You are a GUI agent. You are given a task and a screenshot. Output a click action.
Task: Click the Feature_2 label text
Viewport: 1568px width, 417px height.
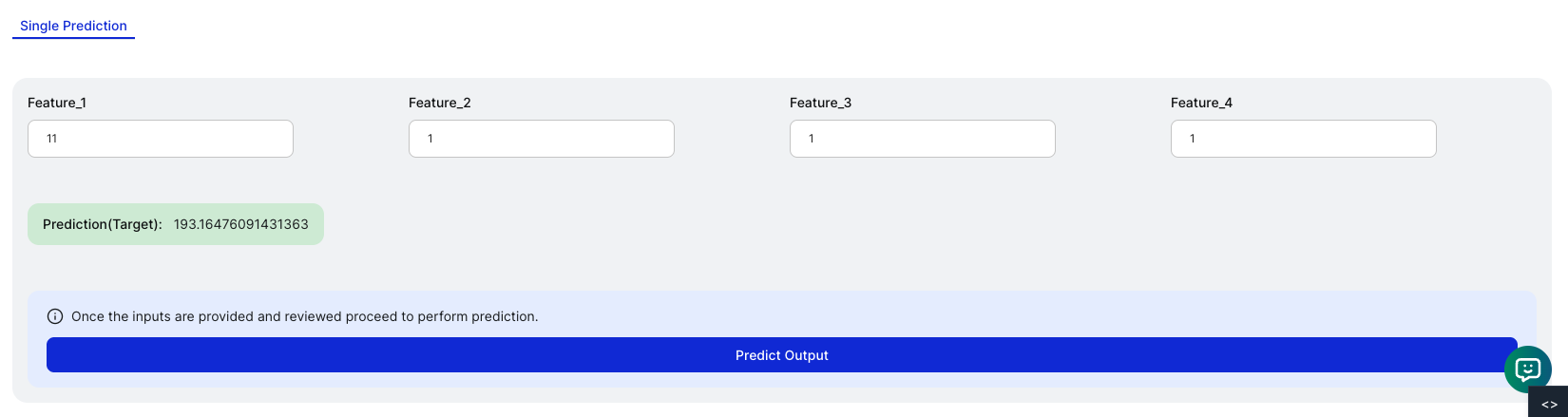pyautogui.click(x=440, y=103)
